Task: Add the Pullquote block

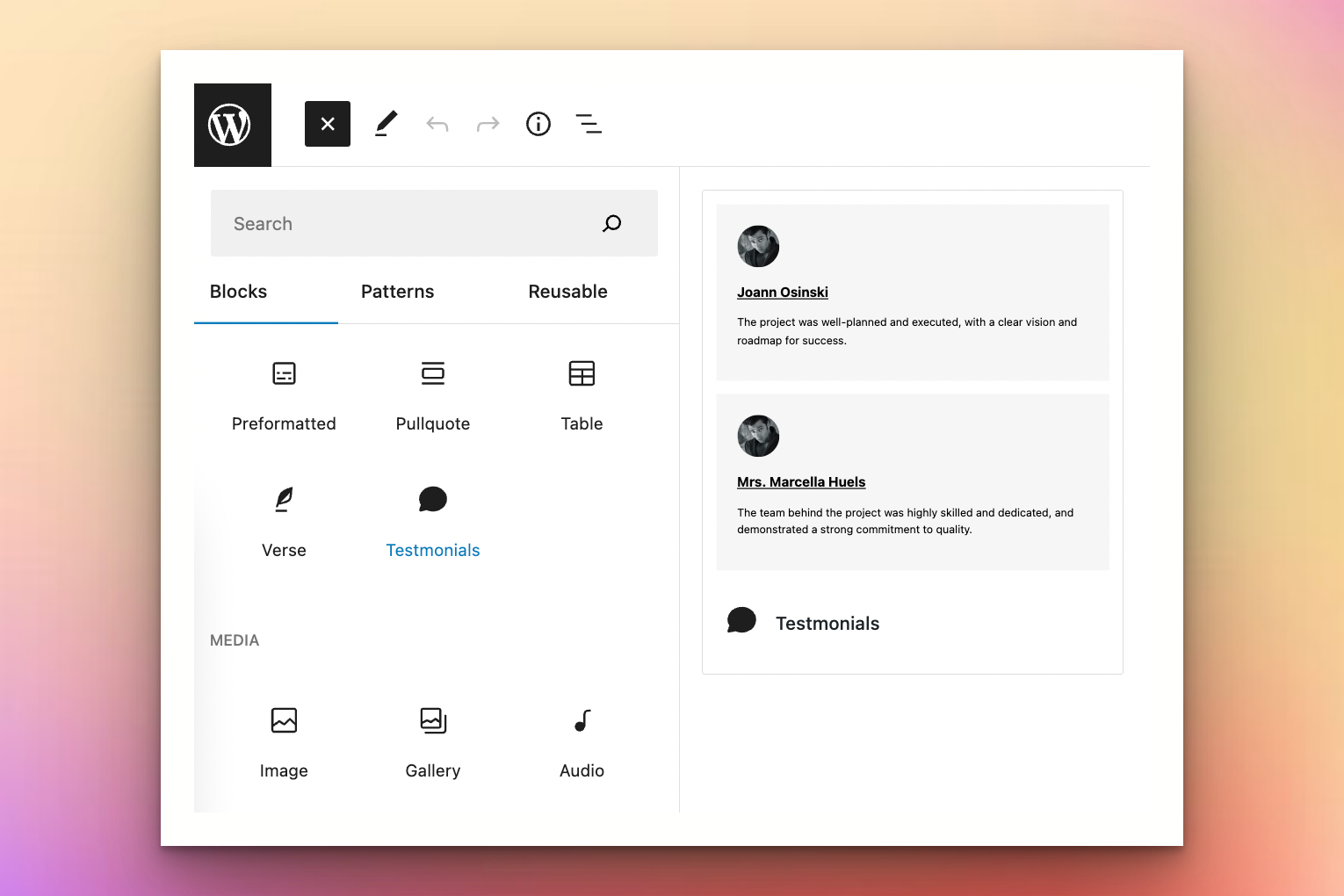Action: [432, 395]
